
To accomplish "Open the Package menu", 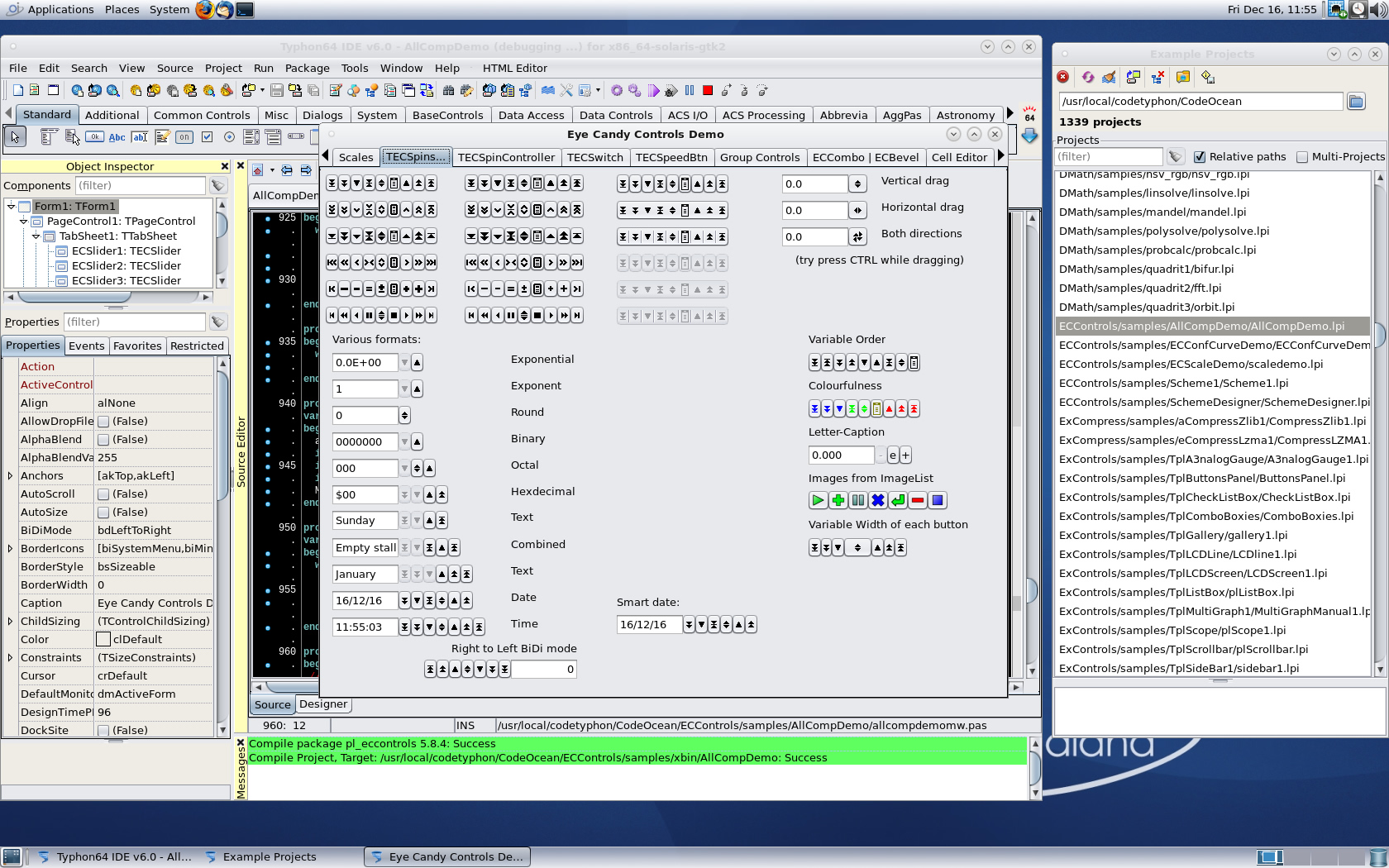I will click(307, 69).
